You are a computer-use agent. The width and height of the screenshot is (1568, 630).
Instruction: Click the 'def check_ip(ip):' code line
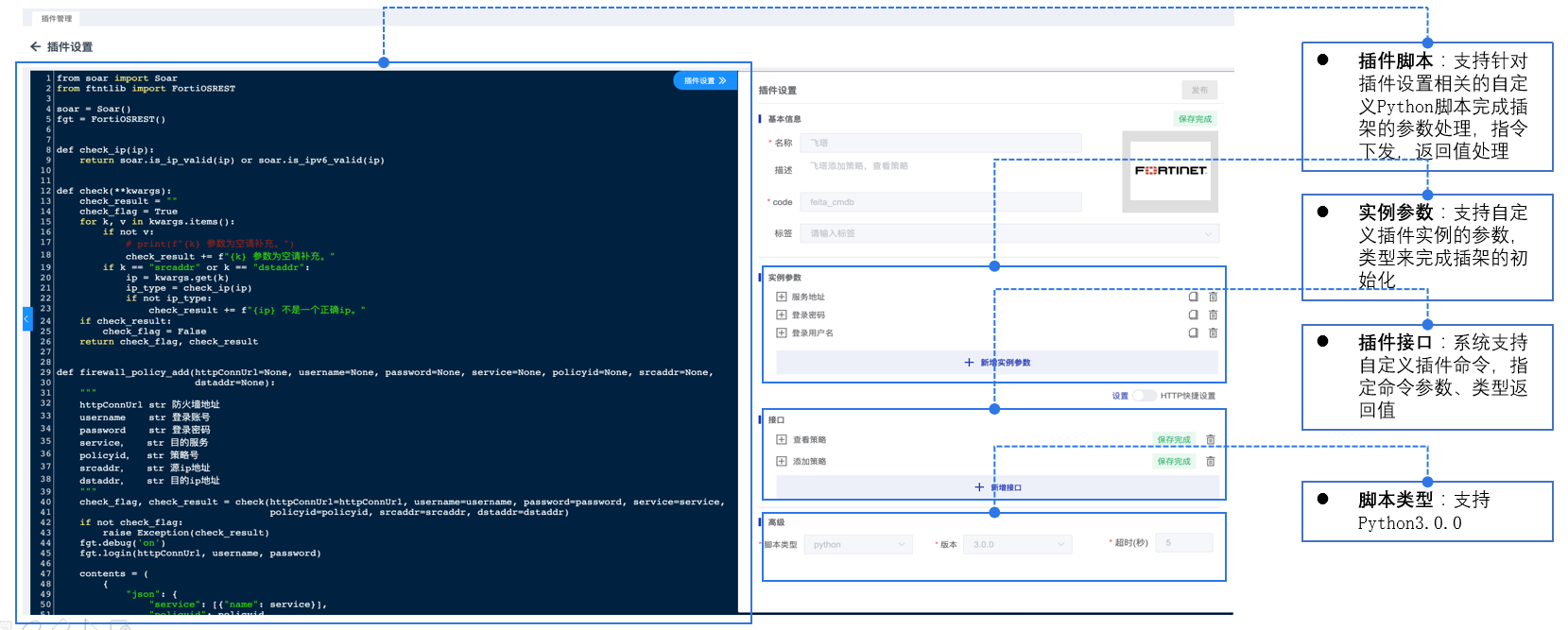105,150
